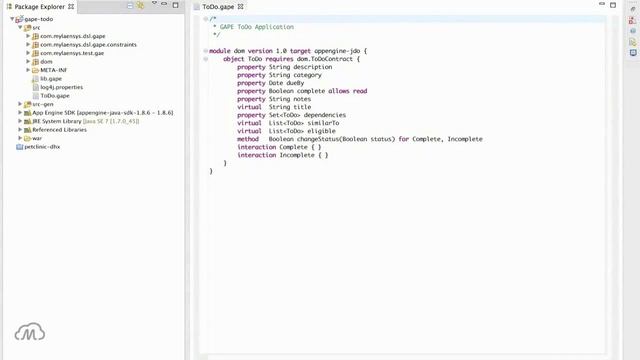Select the log4j.properties file

[62, 87]
